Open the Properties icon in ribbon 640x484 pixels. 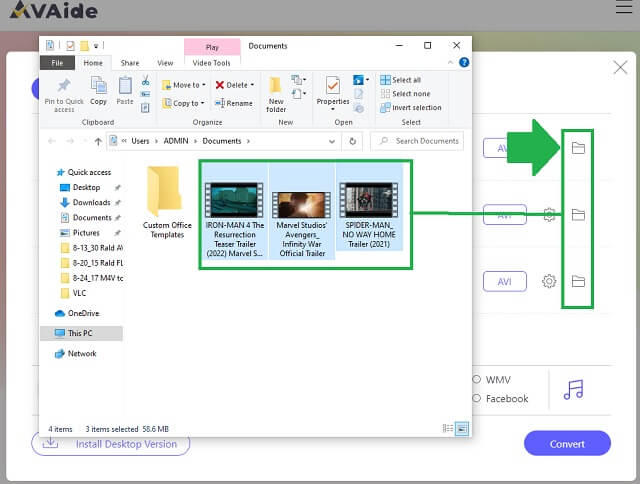tap(333, 86)
